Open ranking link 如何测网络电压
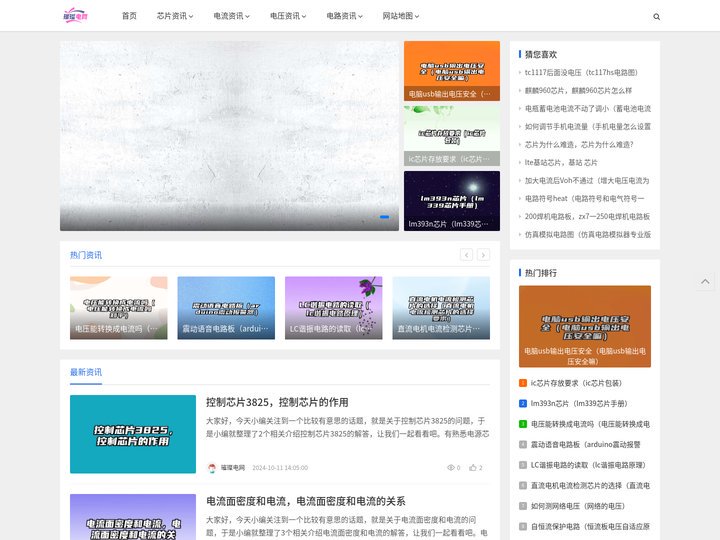 click(578, 506)
